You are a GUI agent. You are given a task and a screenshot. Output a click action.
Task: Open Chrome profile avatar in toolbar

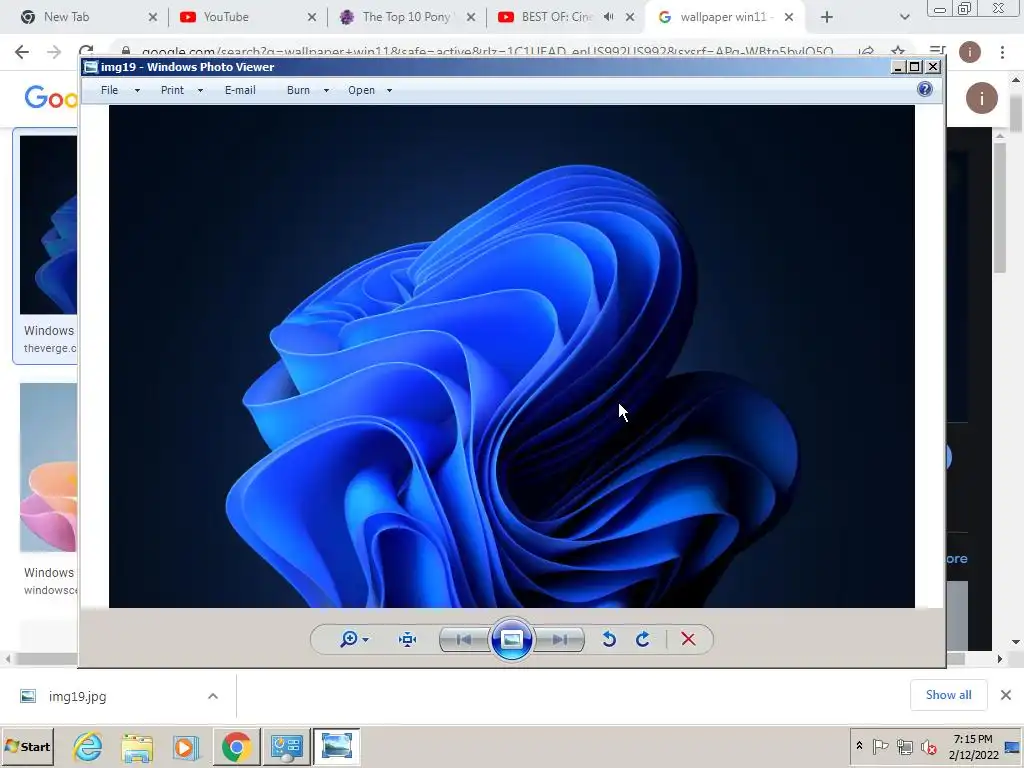coord(970,52)
